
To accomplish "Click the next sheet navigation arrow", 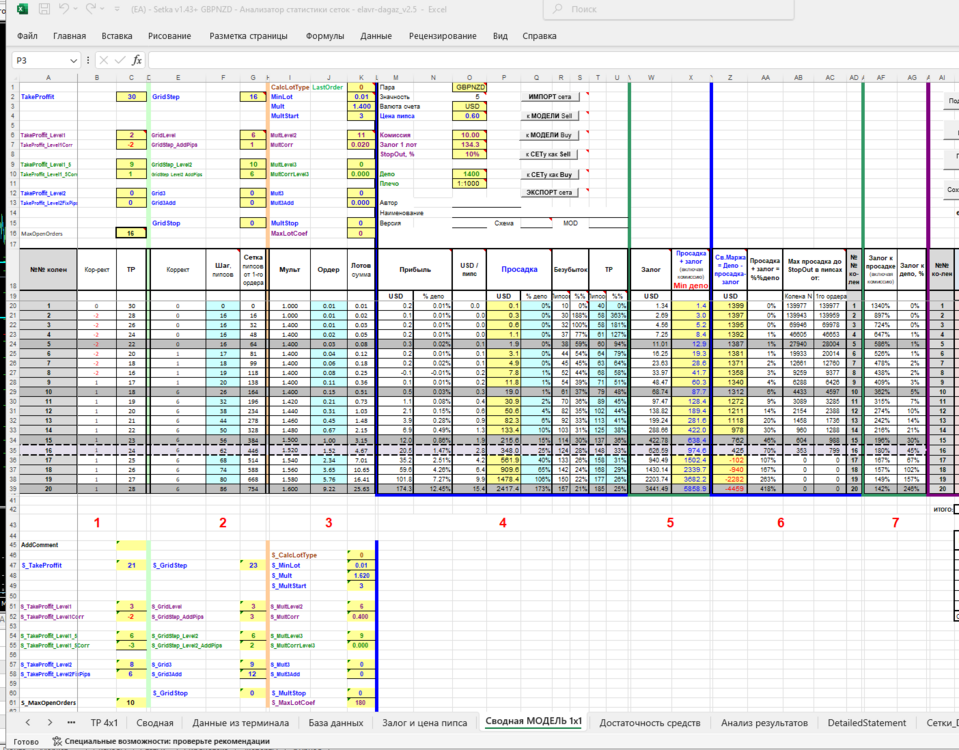I will pos(50,722).
